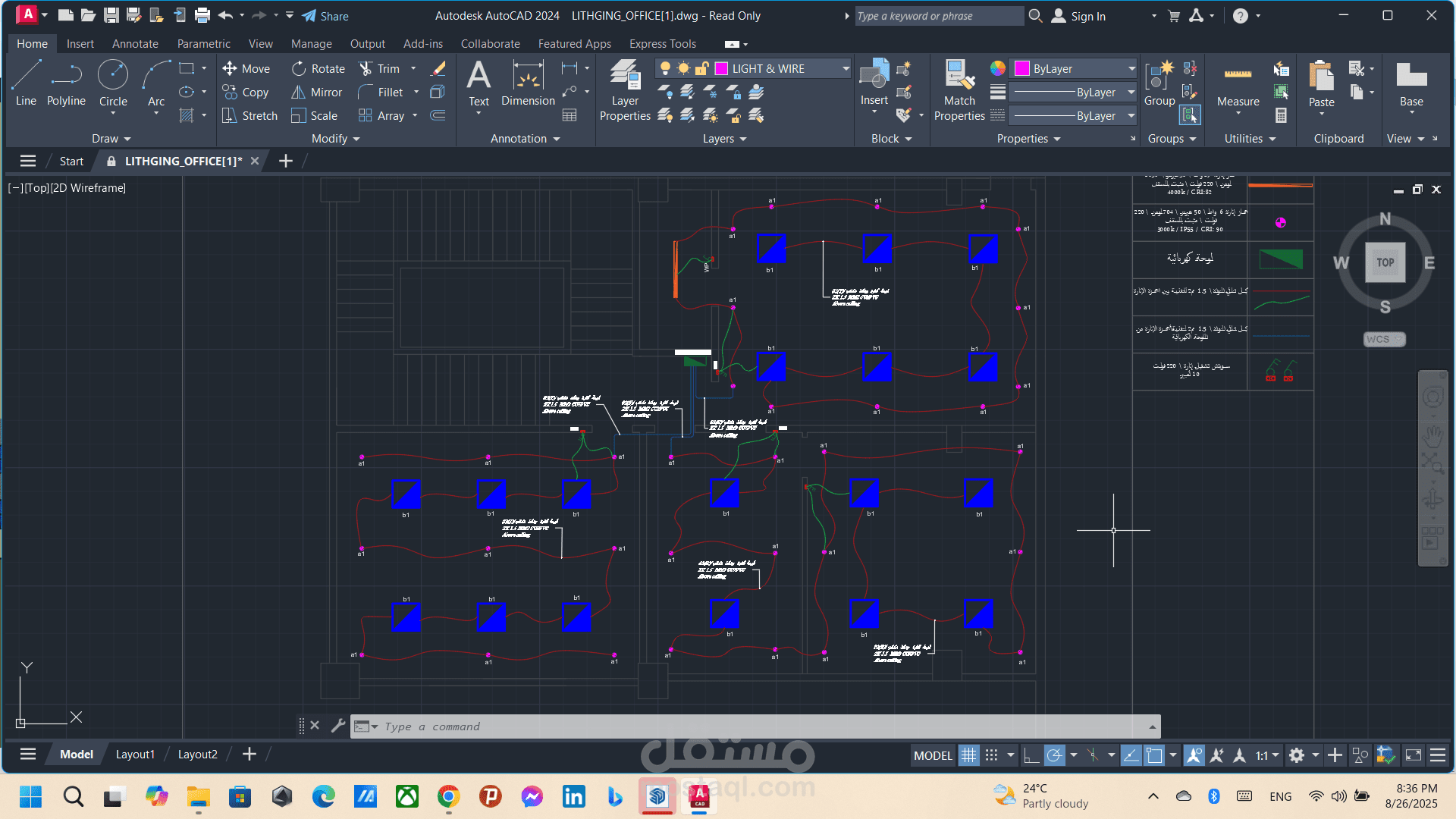Open the 1:1 annotation scale dropdown

1266,755
